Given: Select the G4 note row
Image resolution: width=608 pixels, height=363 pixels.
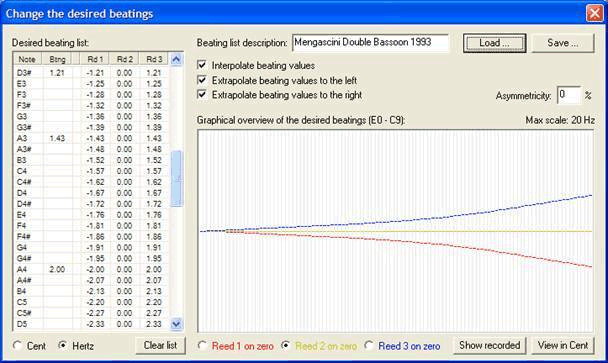Looking at the screenshot, I should tap(91, 247).
